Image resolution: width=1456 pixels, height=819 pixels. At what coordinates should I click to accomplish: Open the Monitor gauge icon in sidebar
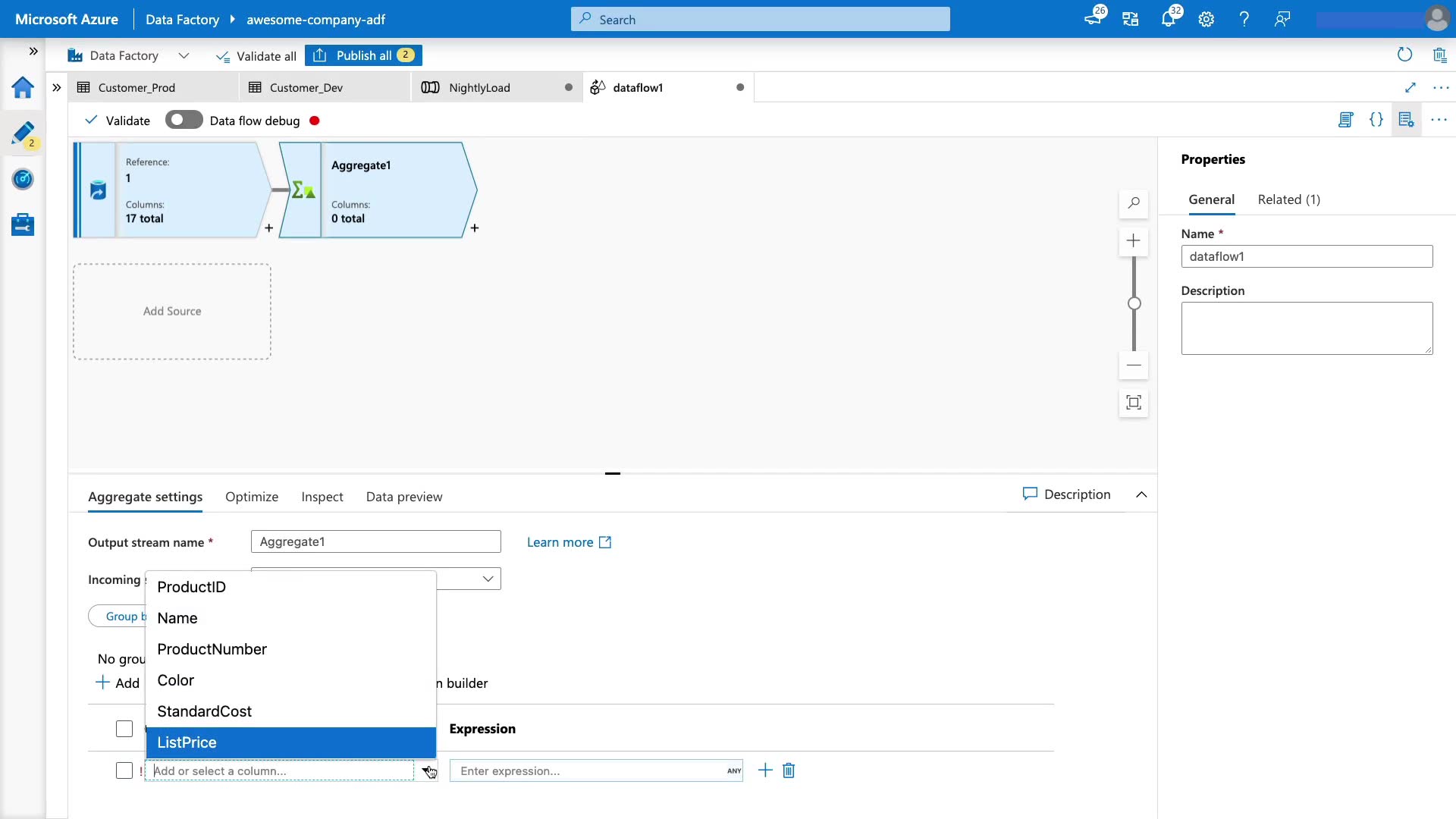click(x=23, y=180)
